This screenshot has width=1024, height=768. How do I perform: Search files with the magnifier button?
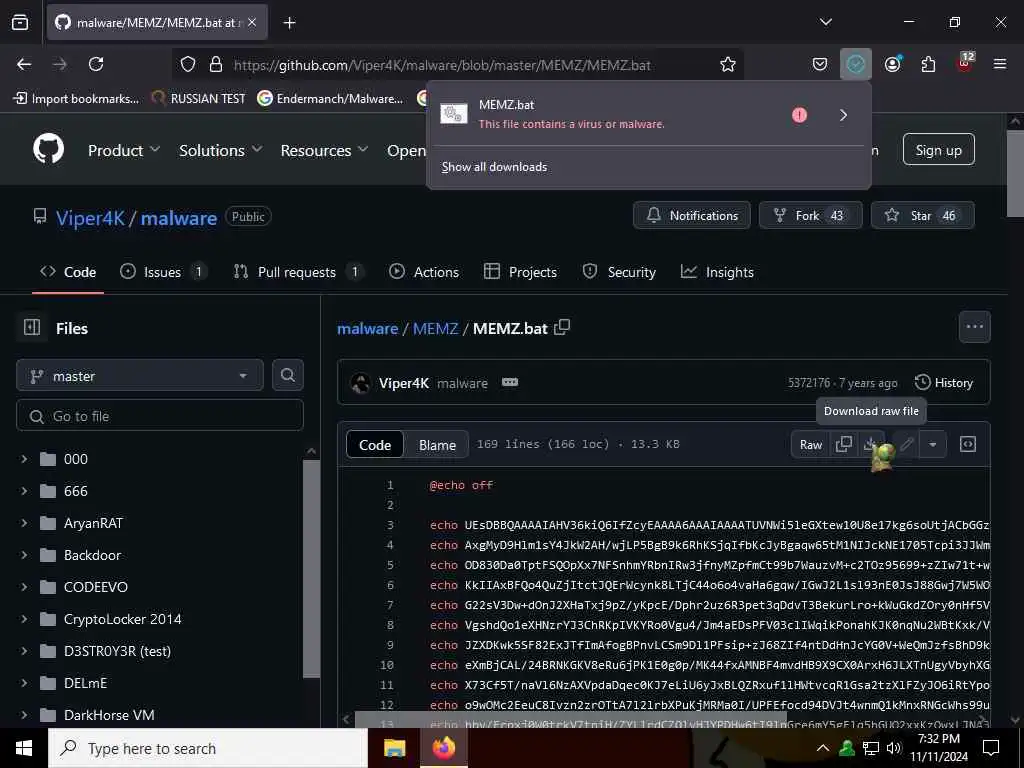click(x=287, y=376)
